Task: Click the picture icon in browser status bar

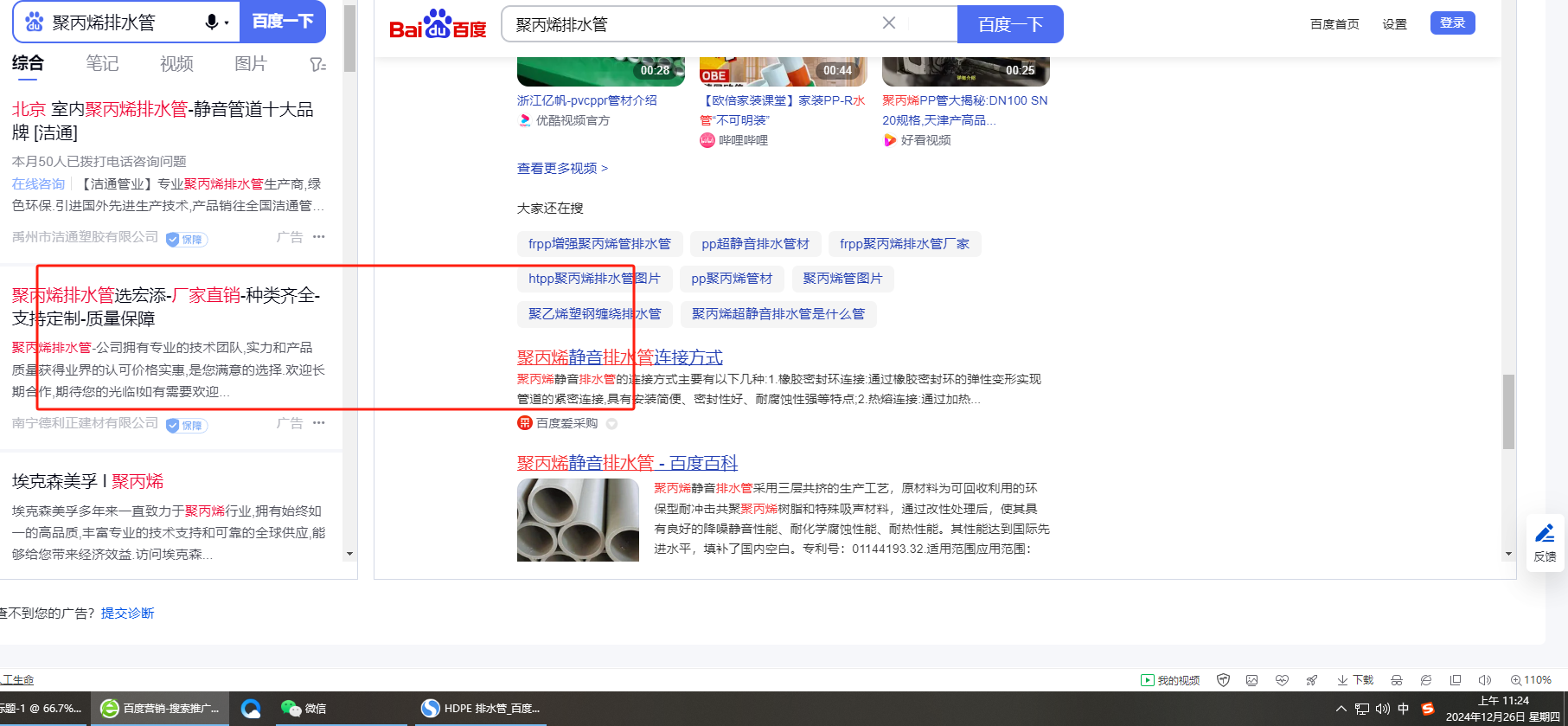Action: point(1251,680)
